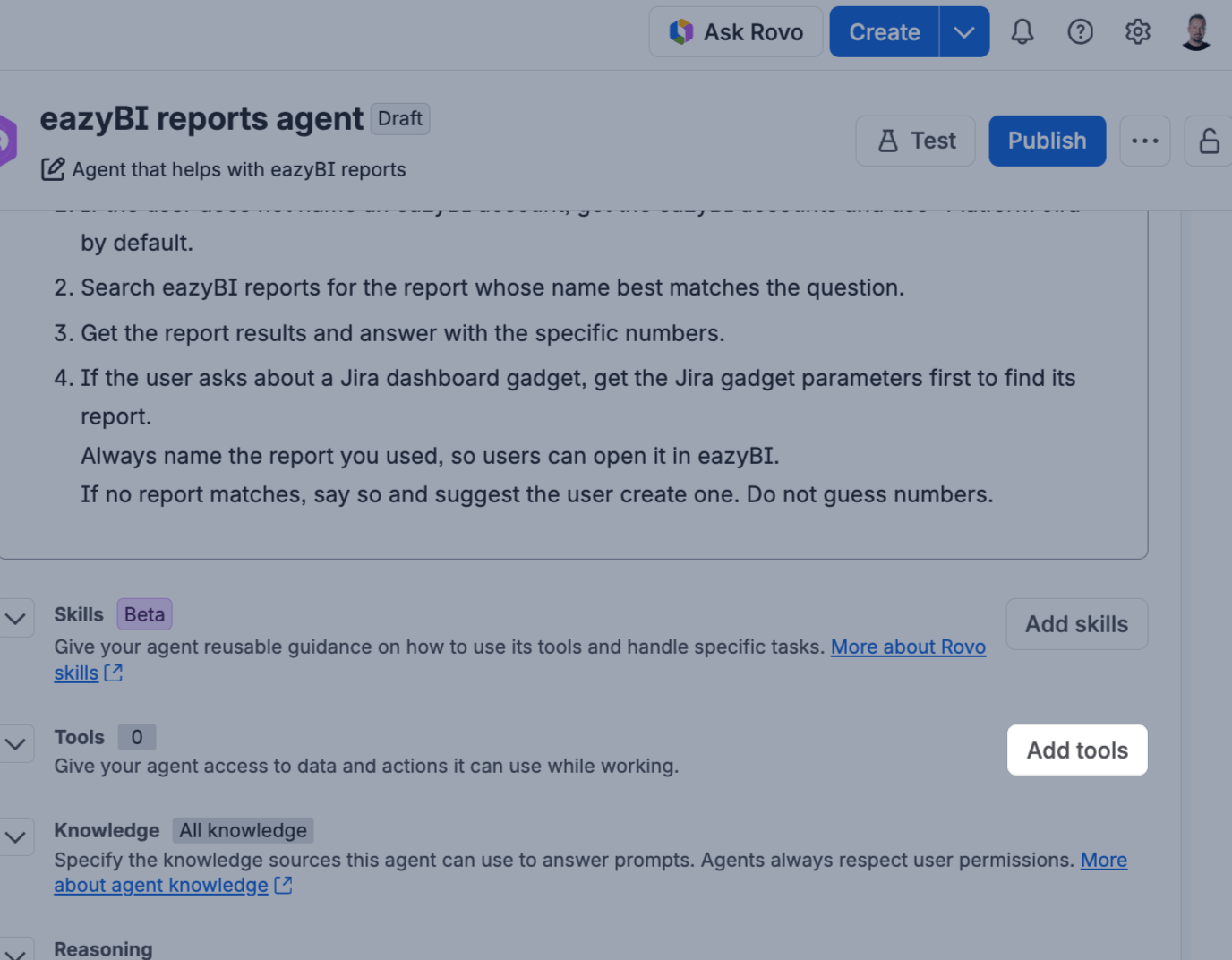Image resolution: width=1232 pixels, height=960 pixels.
Task: Click instruction 'Get the report results and answer'
Action: [x=403, y=333]
